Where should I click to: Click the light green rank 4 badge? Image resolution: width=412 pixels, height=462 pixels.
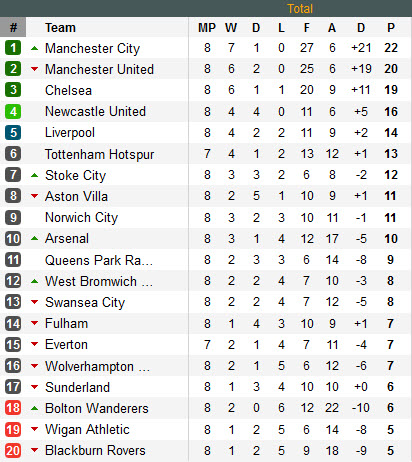tap(13, 112)
